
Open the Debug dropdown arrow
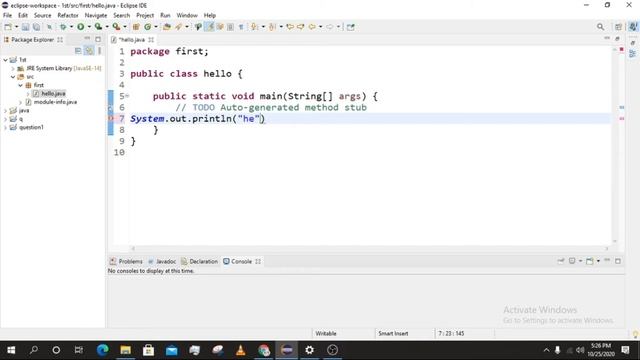click(x=71, y=27)
